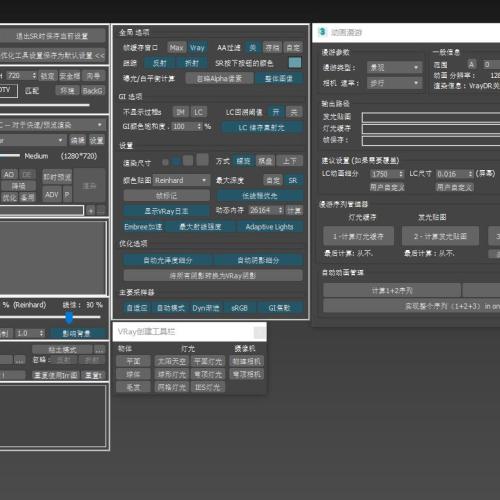
Task: Select the Max frame buffer option
Action: (177, 48)
